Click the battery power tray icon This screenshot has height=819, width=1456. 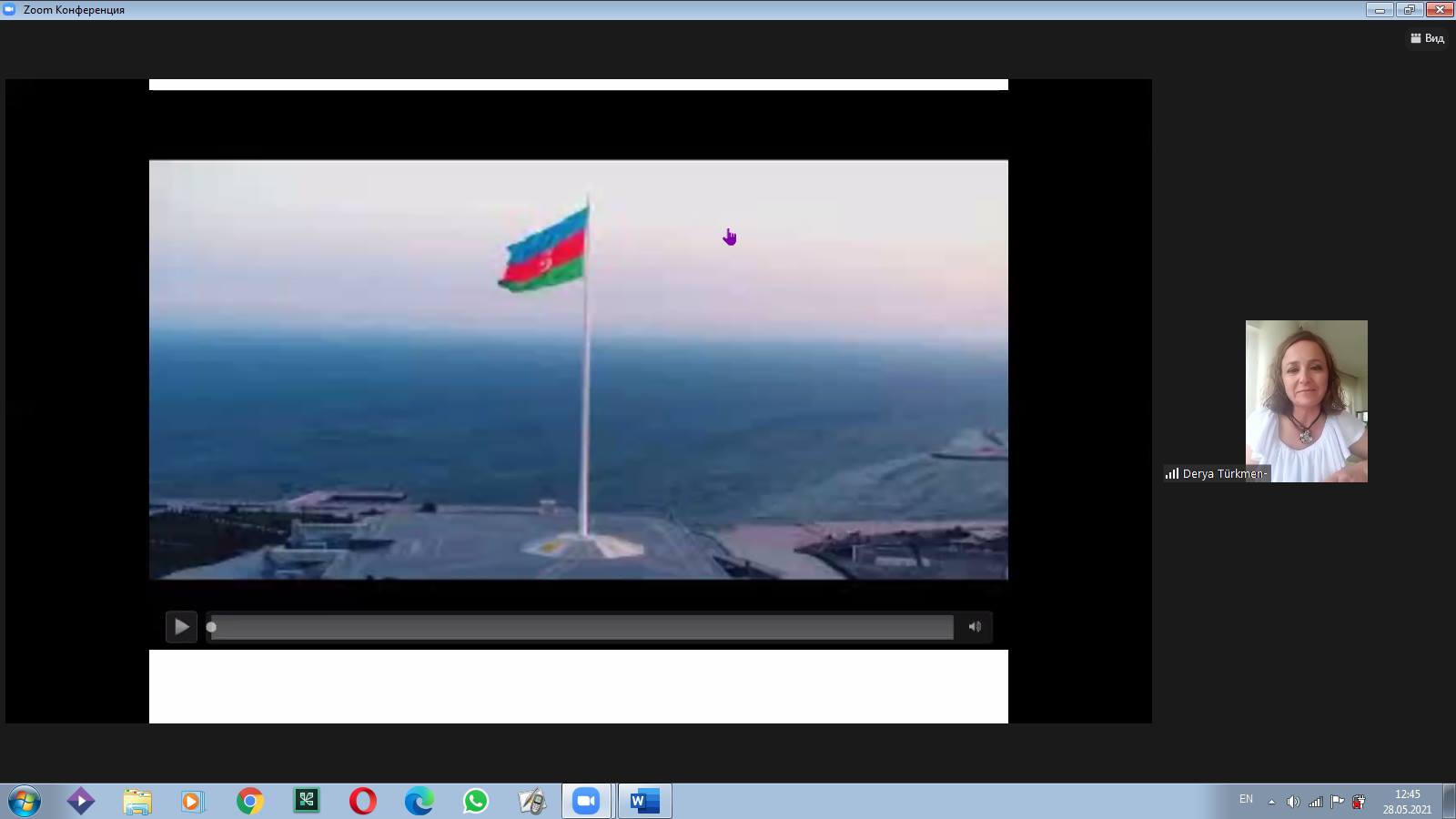(1359, 802)
